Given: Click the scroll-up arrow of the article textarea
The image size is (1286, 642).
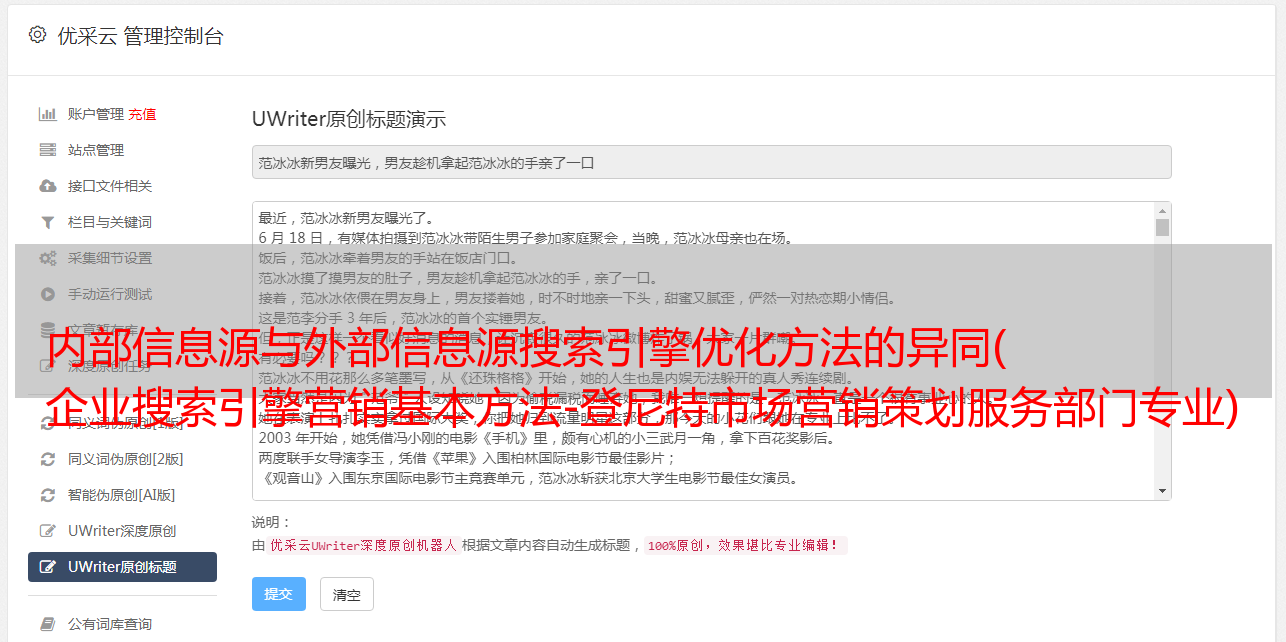Looking at the screenshot, I should point(1162,211).
